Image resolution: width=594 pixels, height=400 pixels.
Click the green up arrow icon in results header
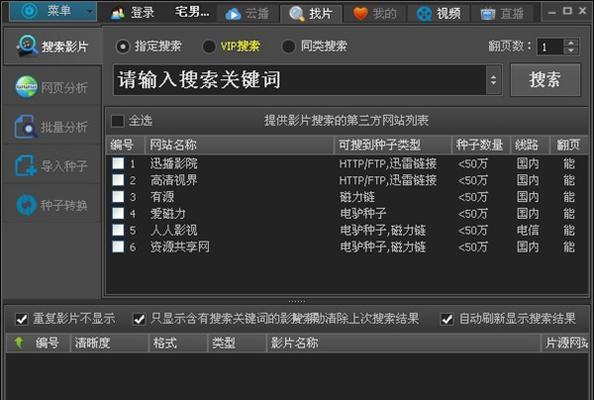(19, 343)
